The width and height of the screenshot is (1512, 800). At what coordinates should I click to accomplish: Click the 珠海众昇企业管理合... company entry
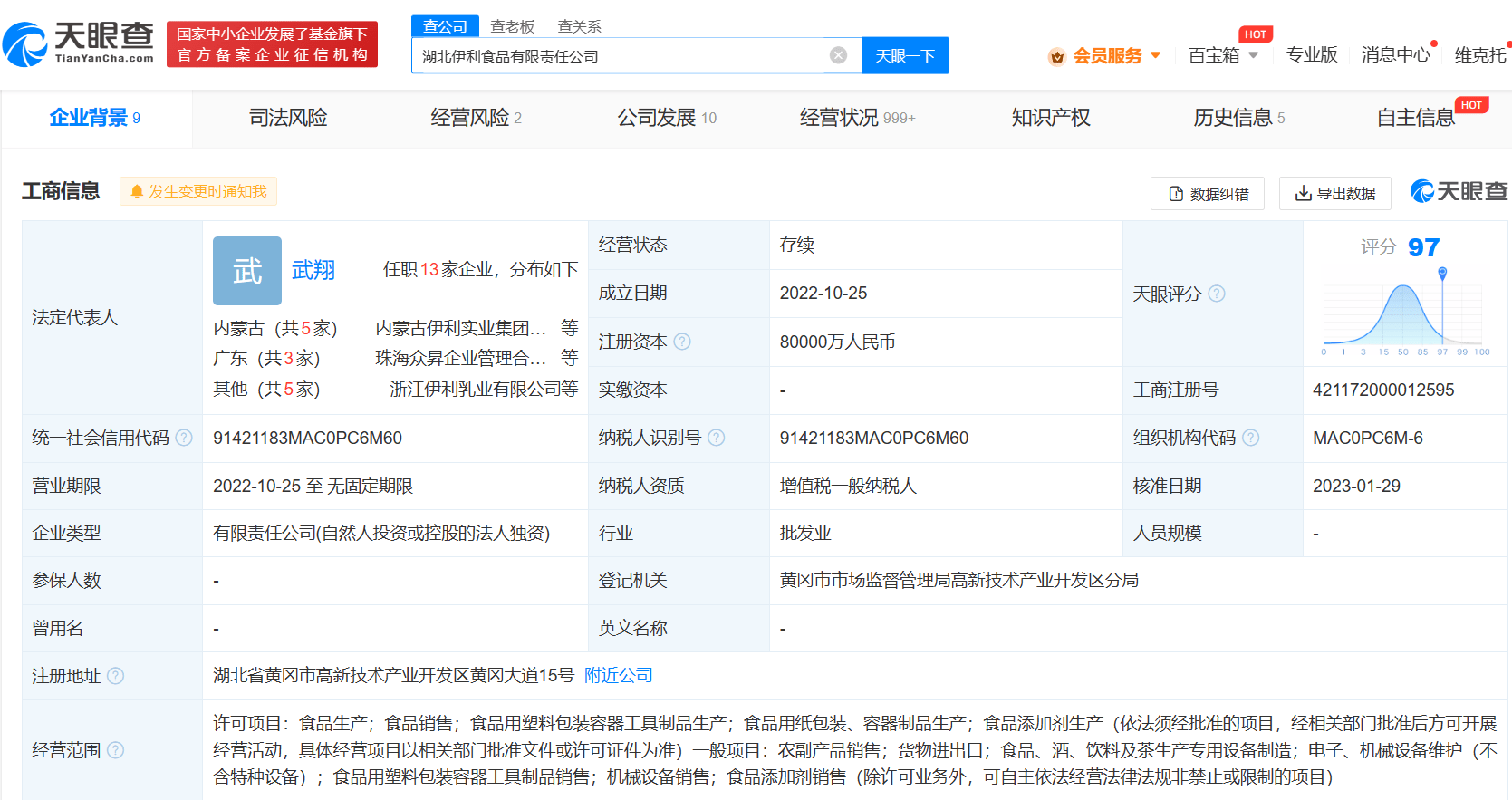tap(461, 358)
